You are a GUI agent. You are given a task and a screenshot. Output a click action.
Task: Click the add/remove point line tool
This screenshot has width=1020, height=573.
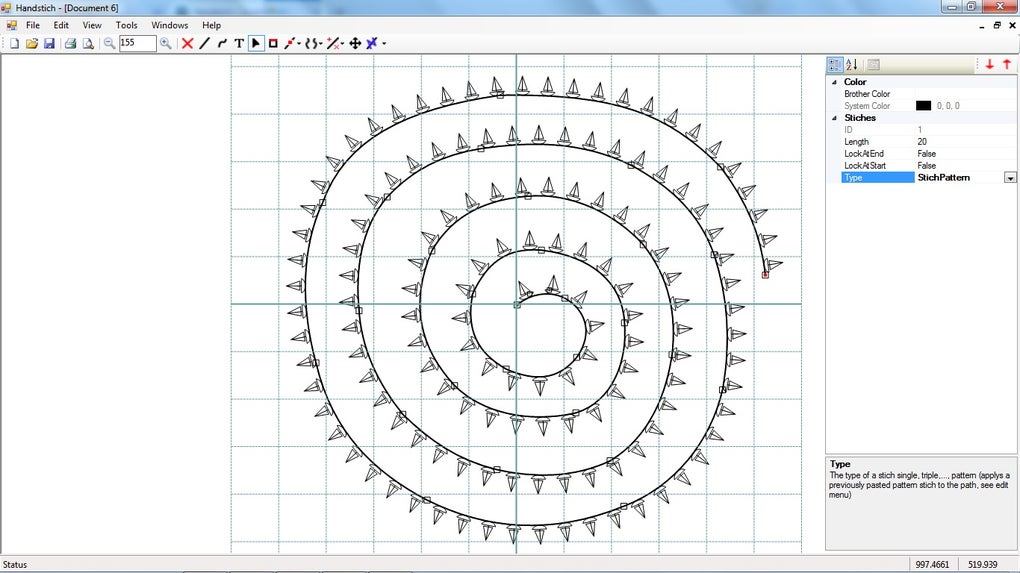tap(332, 44)
